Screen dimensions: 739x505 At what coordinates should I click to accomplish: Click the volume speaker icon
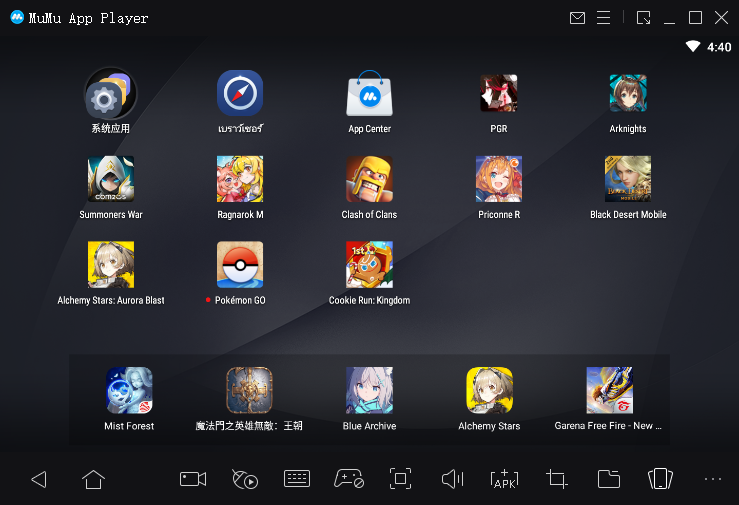[452, 479]
